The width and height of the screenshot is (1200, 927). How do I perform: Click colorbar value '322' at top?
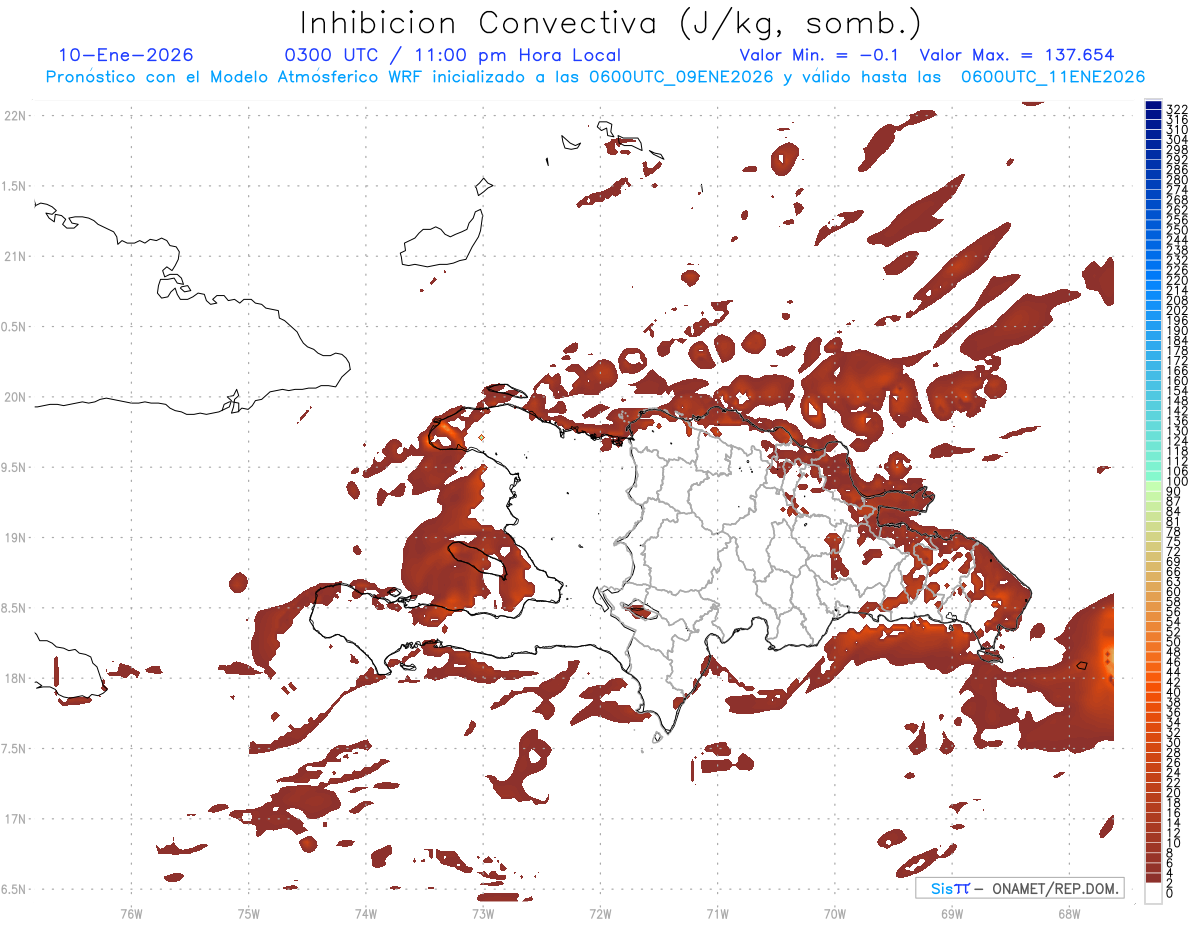click(x=1177, y=109)
